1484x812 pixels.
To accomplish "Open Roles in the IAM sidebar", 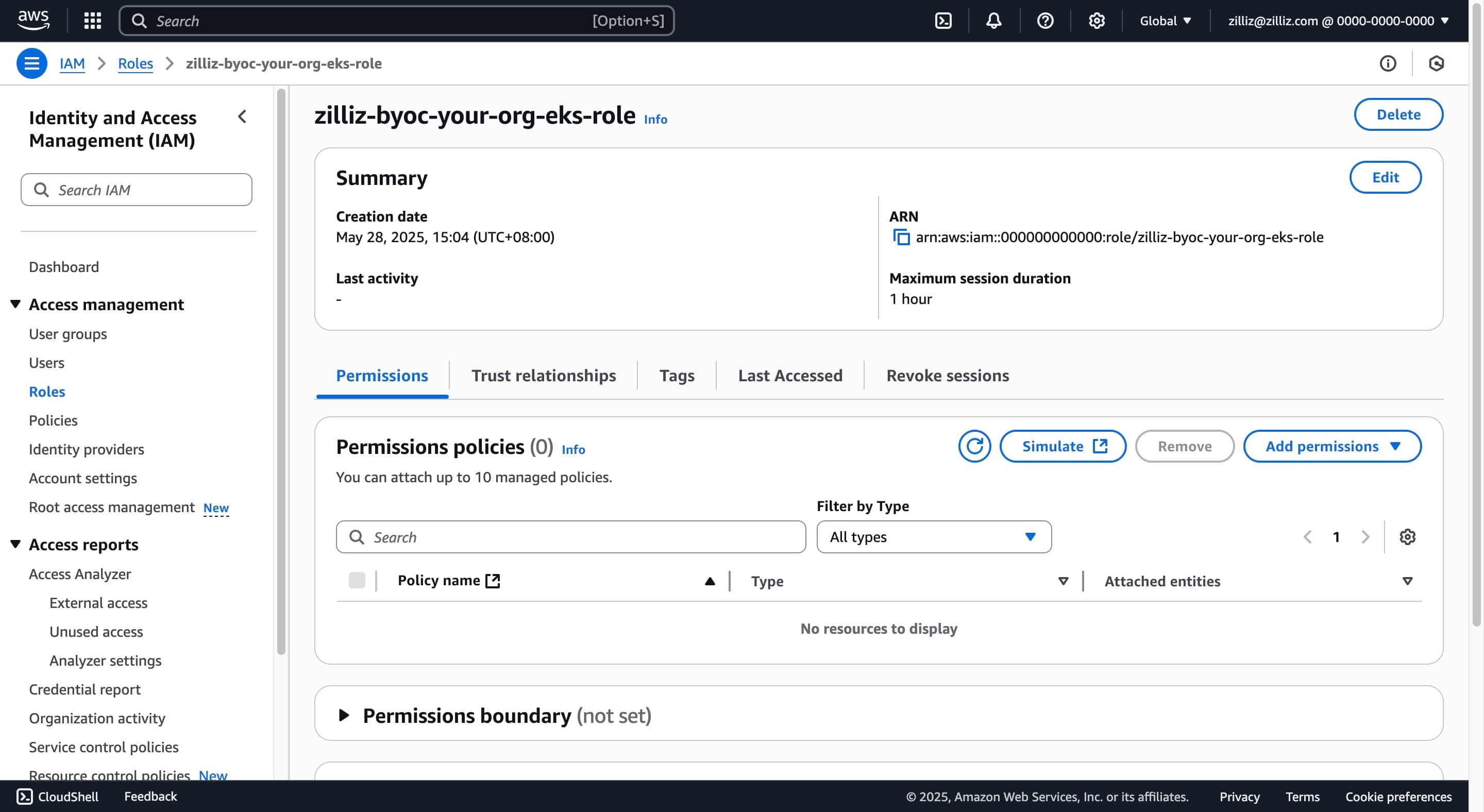I will click(47, 392).
